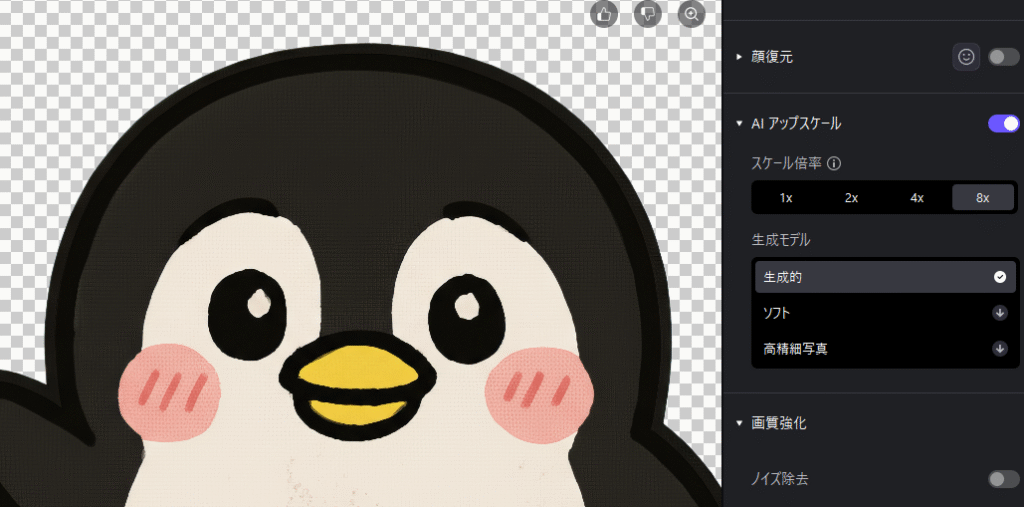The height and width of the screenshot is (507, 1024).
Task: Click the magnifier zoom-in icon
Action: [691, 14]
